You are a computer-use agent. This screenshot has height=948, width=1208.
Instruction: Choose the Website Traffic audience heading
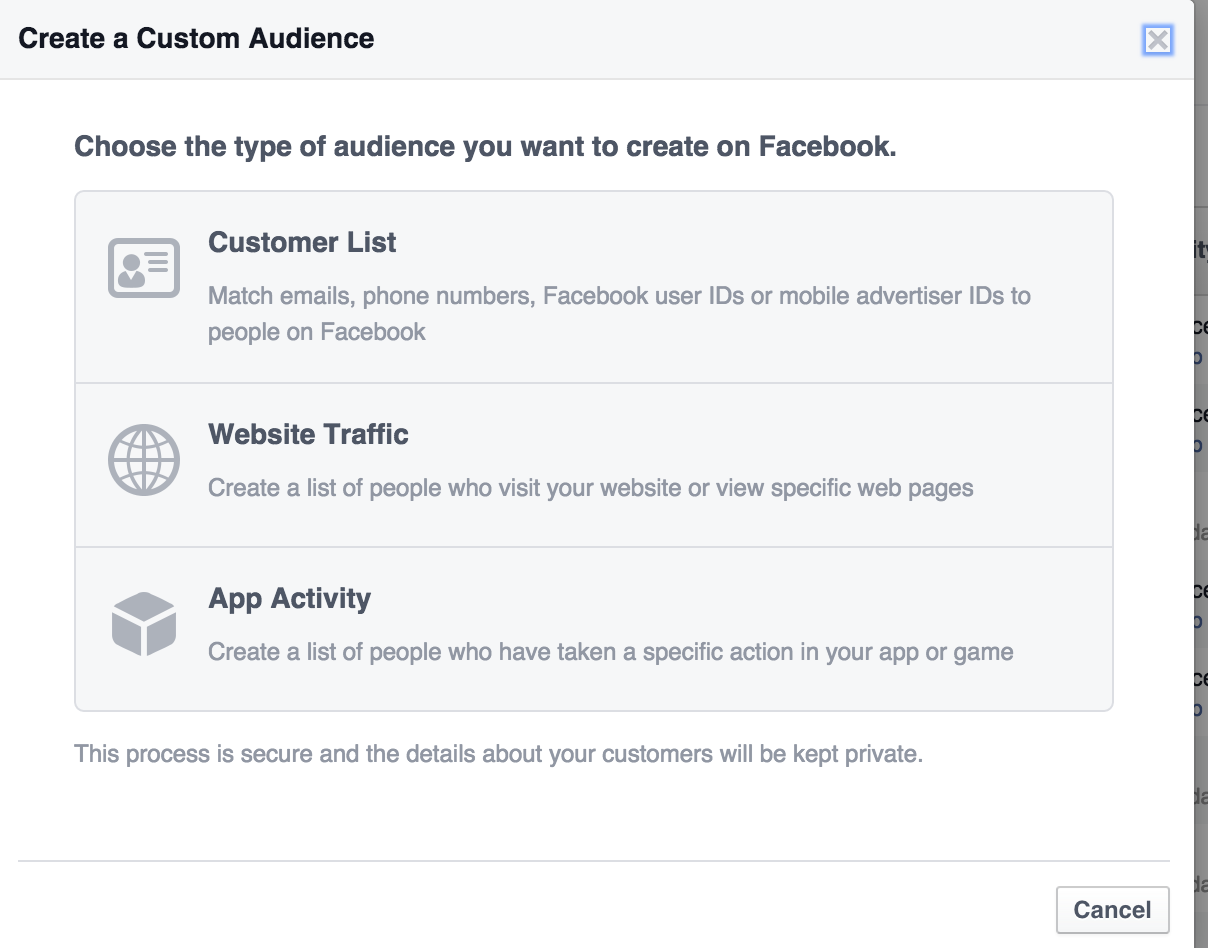coord(308,434)
